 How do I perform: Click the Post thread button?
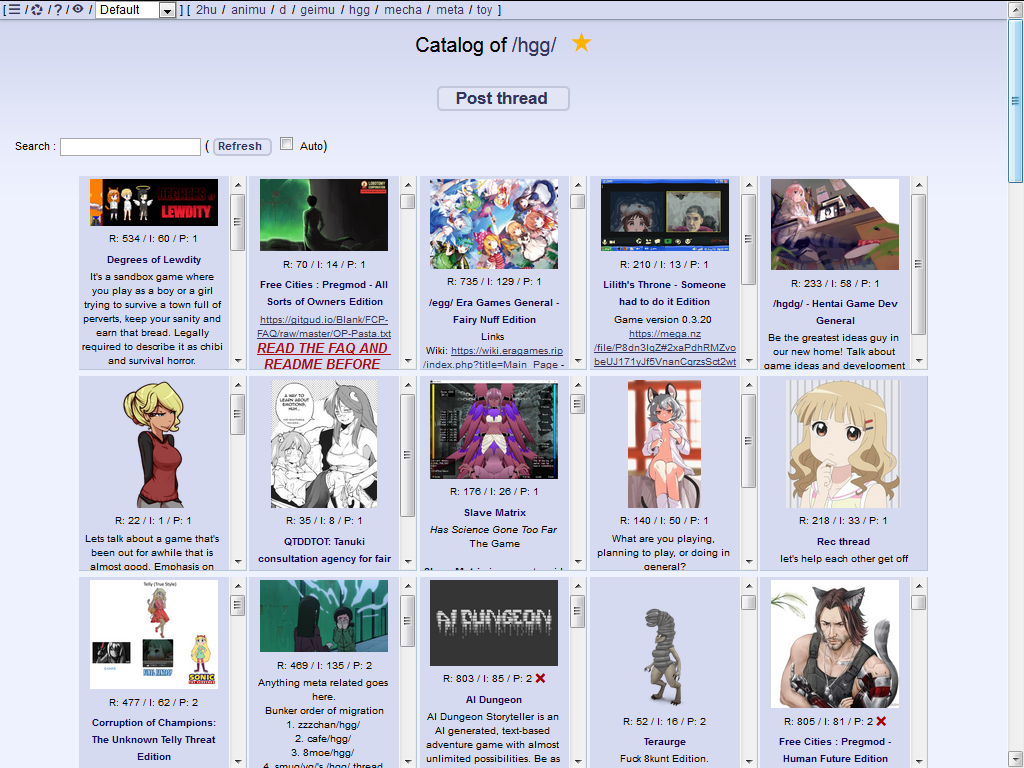pyautogui.click(x=503, y=98)
